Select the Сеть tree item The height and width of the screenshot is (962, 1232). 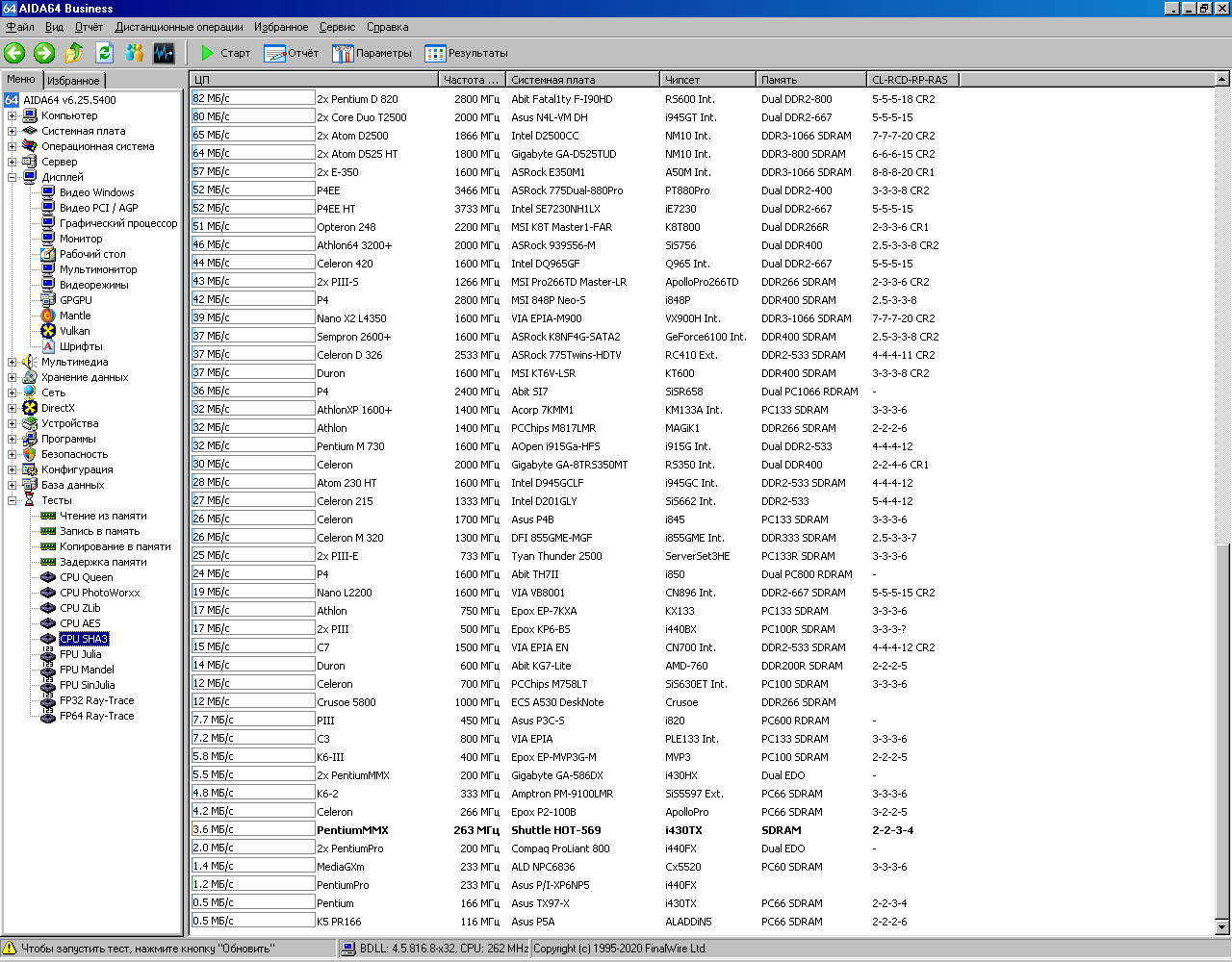point(54,392)
